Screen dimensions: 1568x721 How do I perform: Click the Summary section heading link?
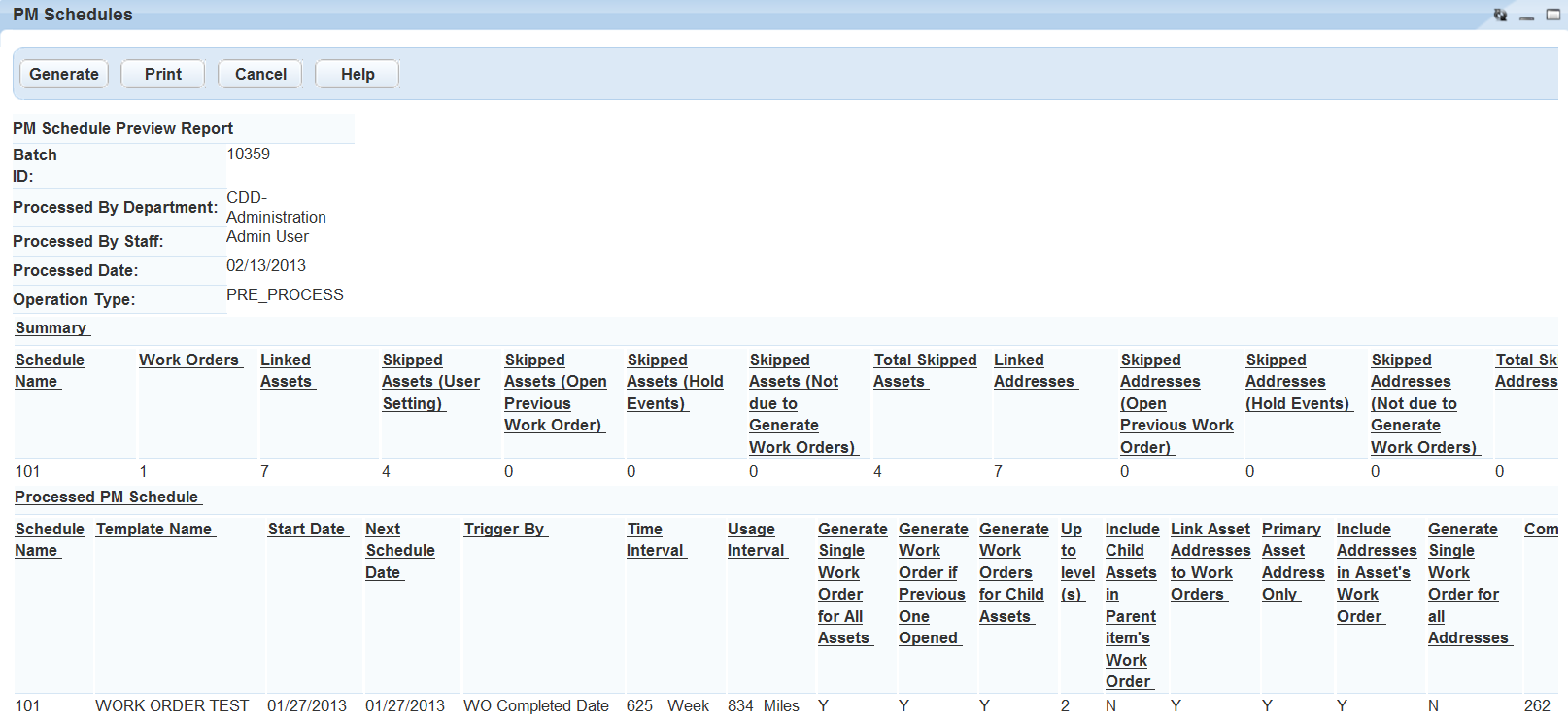51,328
